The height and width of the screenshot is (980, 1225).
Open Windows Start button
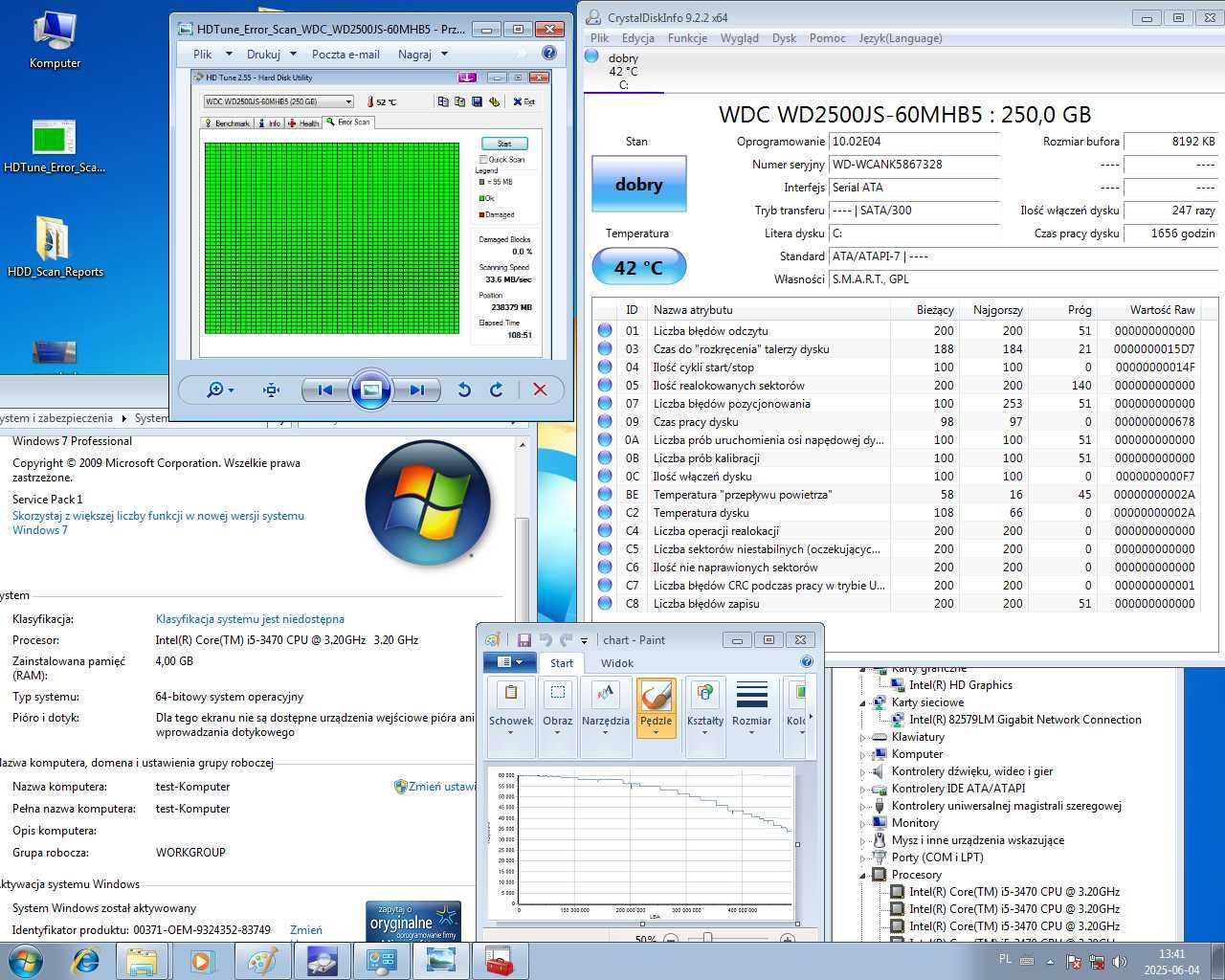tap(25, 960)
